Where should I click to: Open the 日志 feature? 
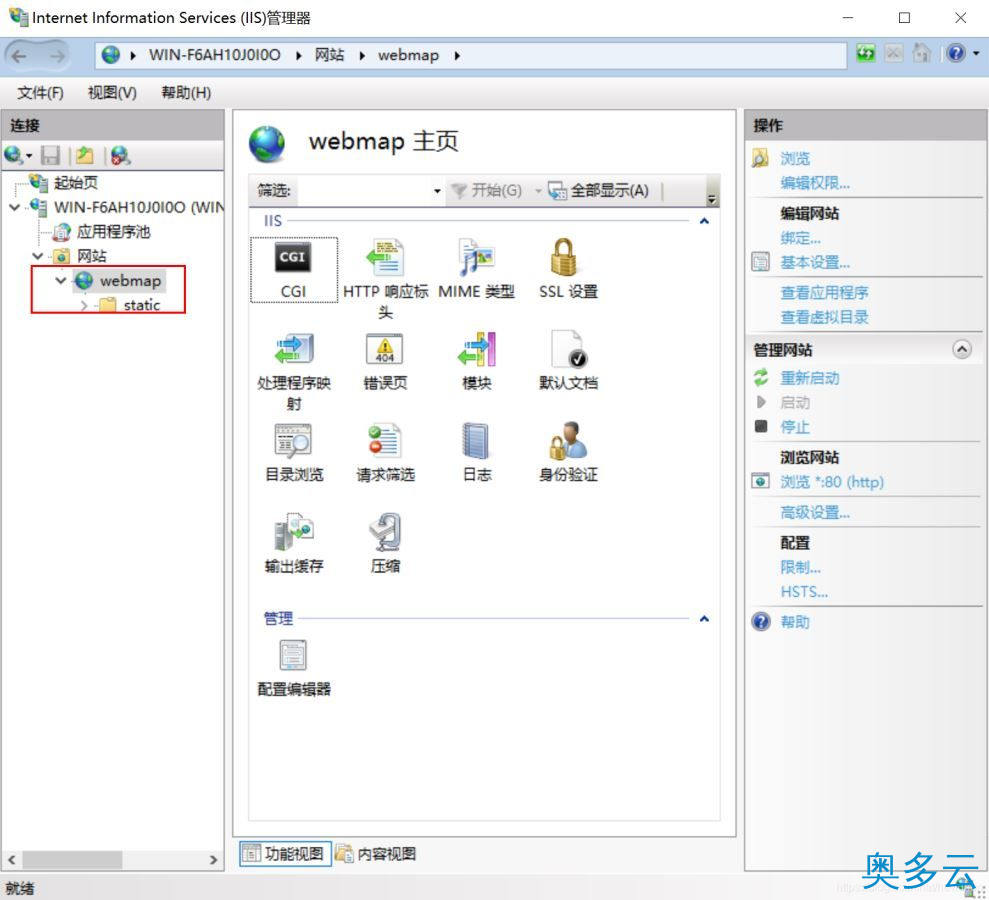tap(477, 453)
